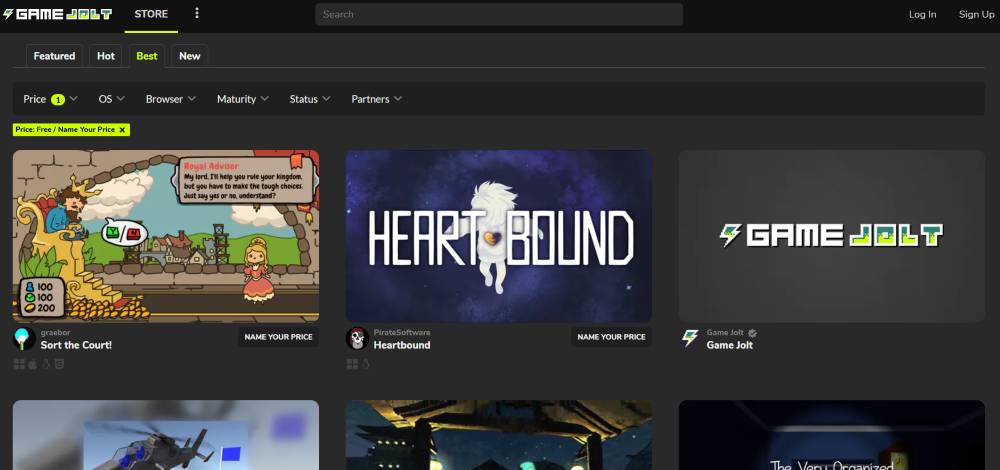The height and width of the screenshot is (470, 1000).
Task: Click the Sign Up link
Action: [x=976, y=14]
